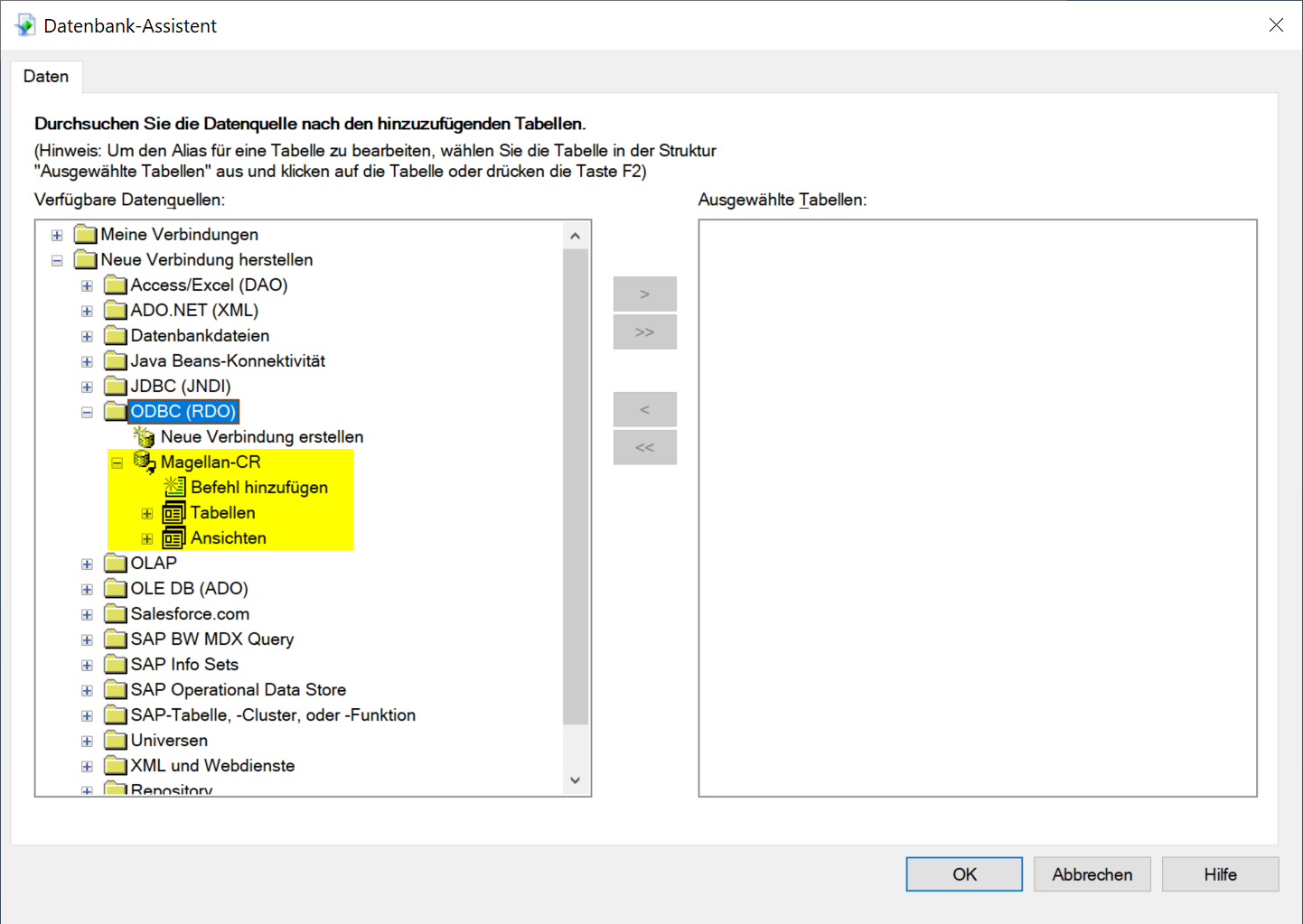The width and height of the screenshot is (1303, 924).
Task: Click the remove single table < button
Action: 644,410
